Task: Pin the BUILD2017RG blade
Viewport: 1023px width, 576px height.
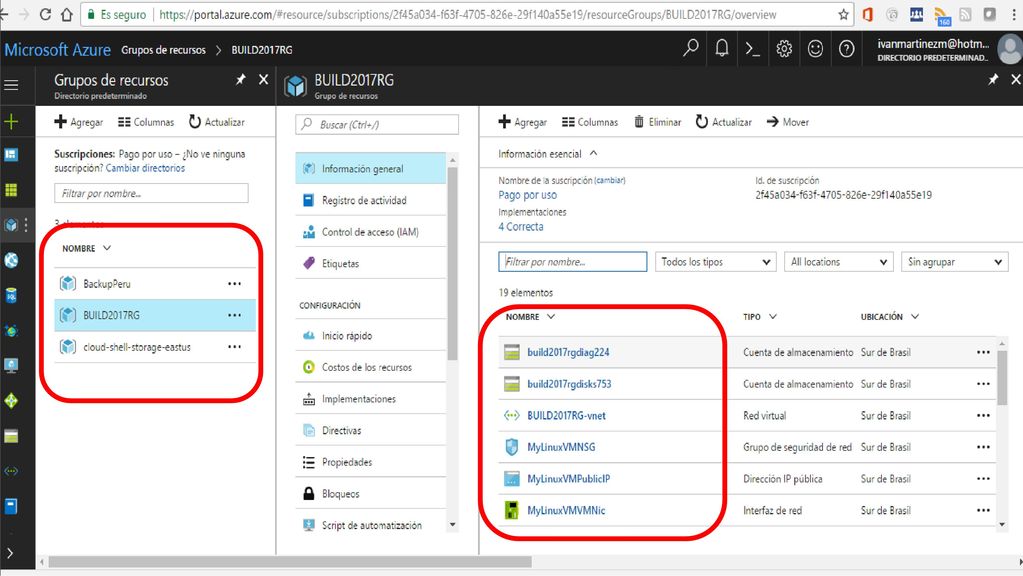Action: [x=993, y=80]
